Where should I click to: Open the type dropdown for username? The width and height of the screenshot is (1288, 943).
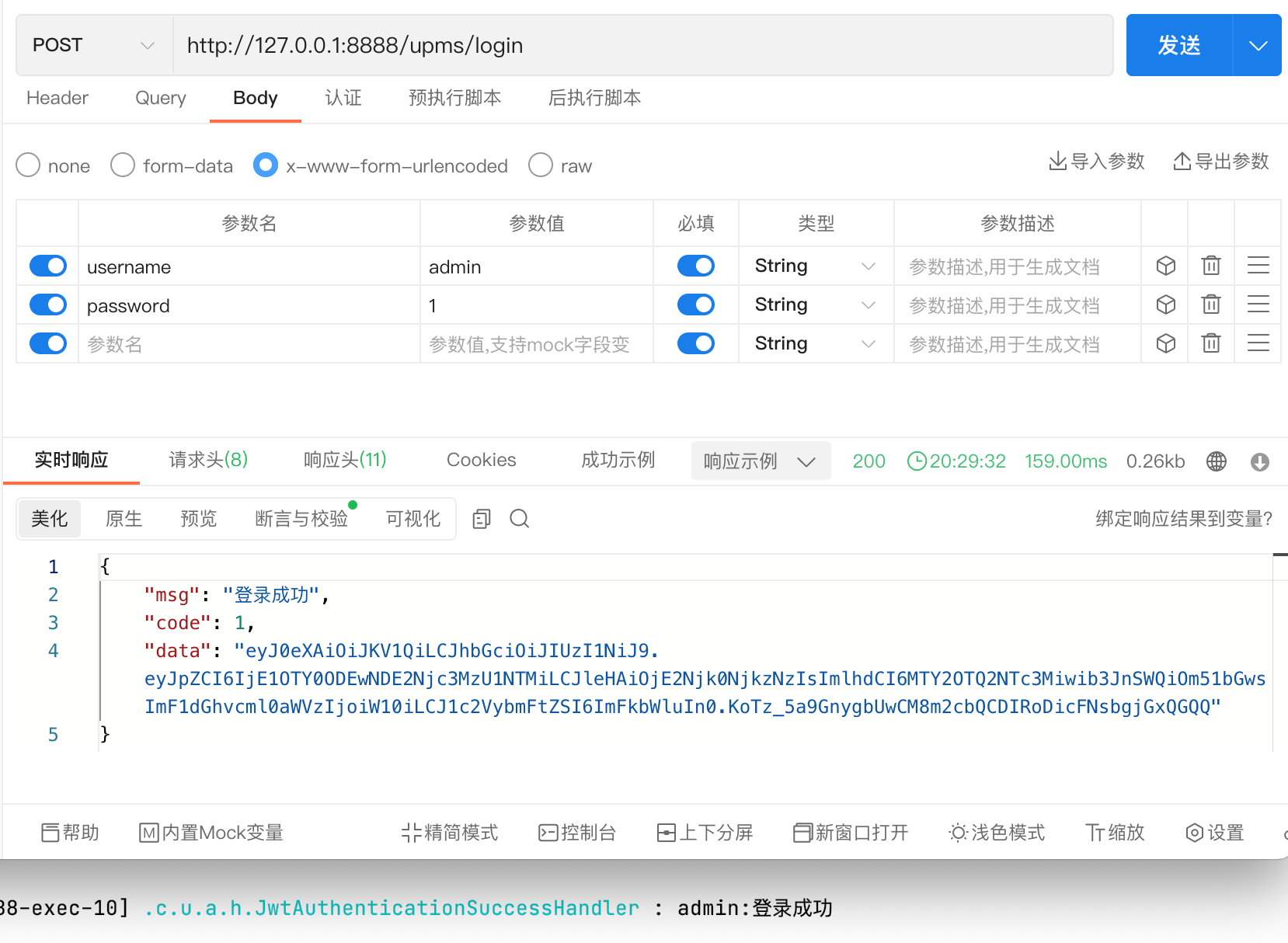pos(816,266)
